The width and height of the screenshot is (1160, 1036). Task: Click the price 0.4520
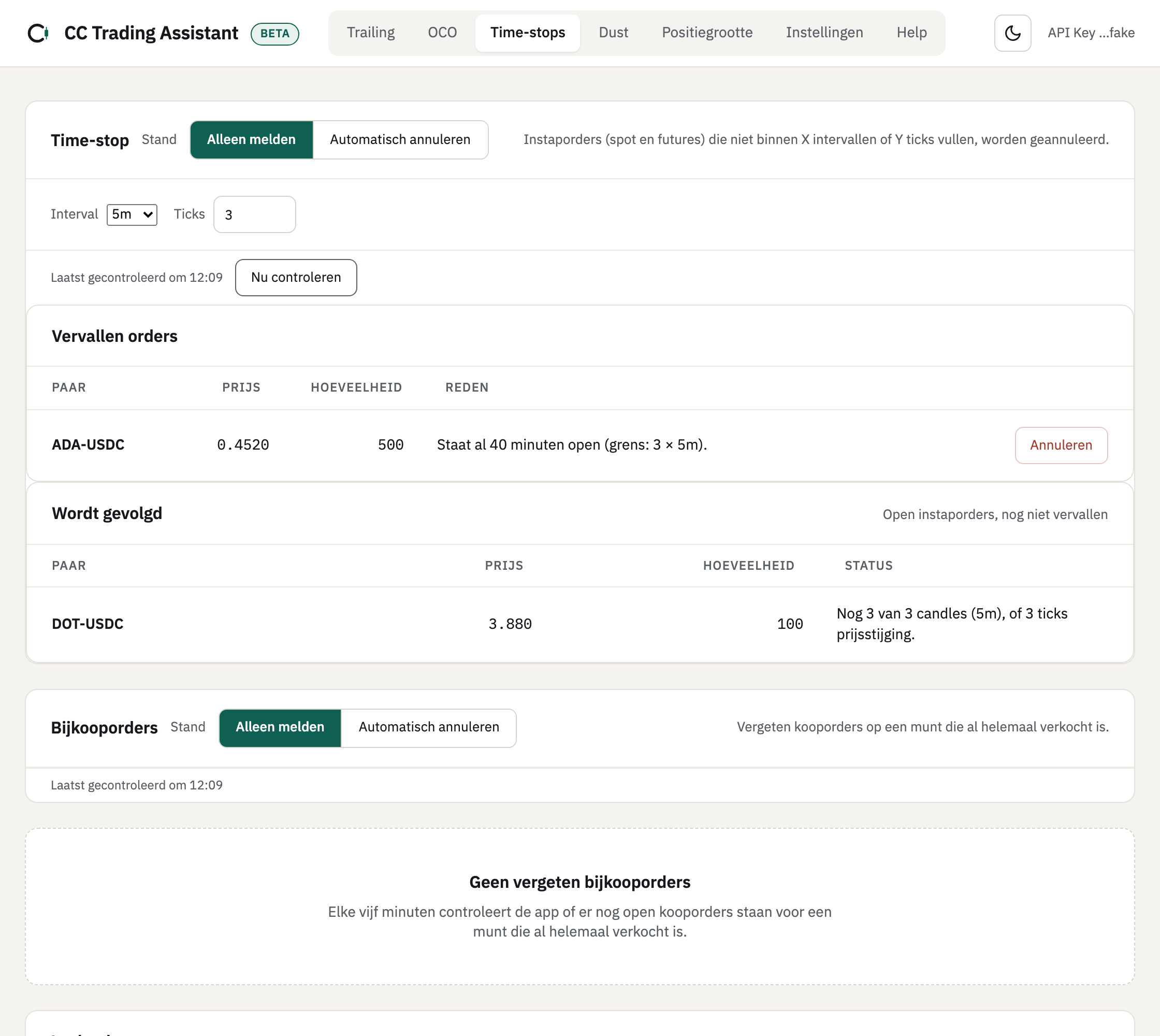point(242,444)
